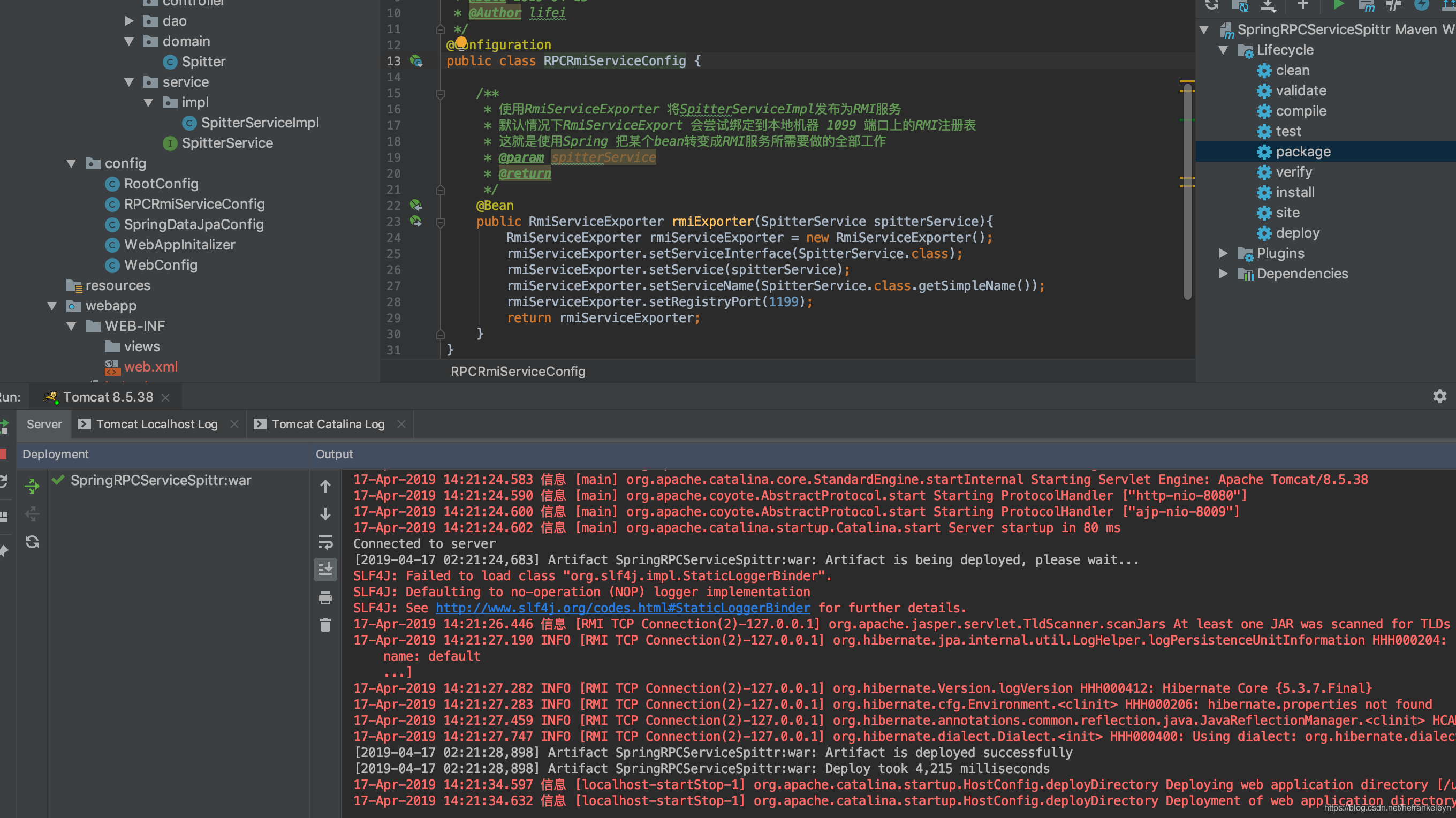The image size is (1456, 818).
Task: Open RootConfig class in tree
Action: 161,184
